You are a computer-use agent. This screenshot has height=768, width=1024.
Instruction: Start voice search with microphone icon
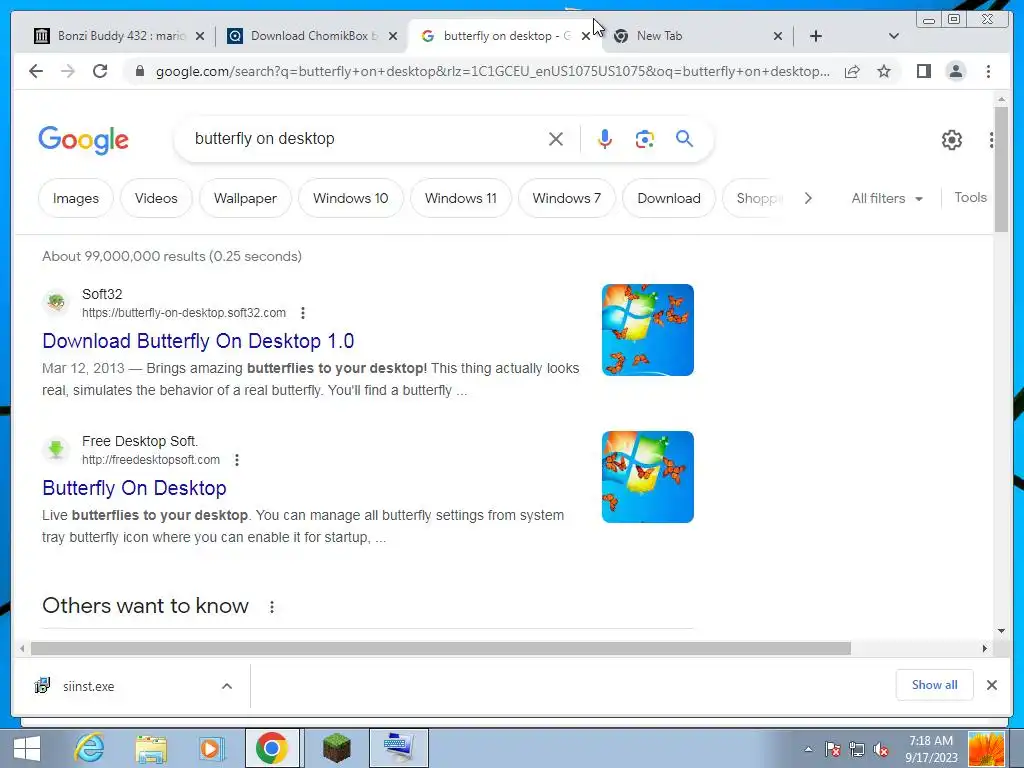[x=605, y=138]
